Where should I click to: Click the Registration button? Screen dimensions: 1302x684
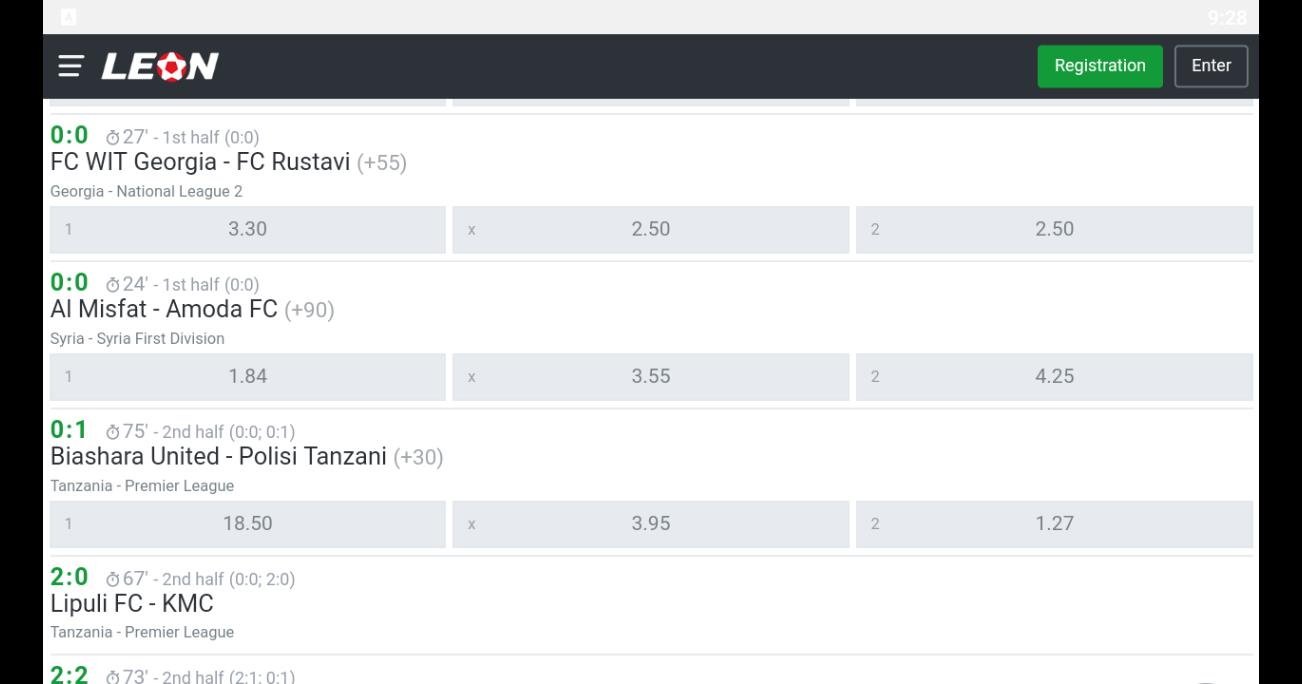click(x=1100, y=66)
